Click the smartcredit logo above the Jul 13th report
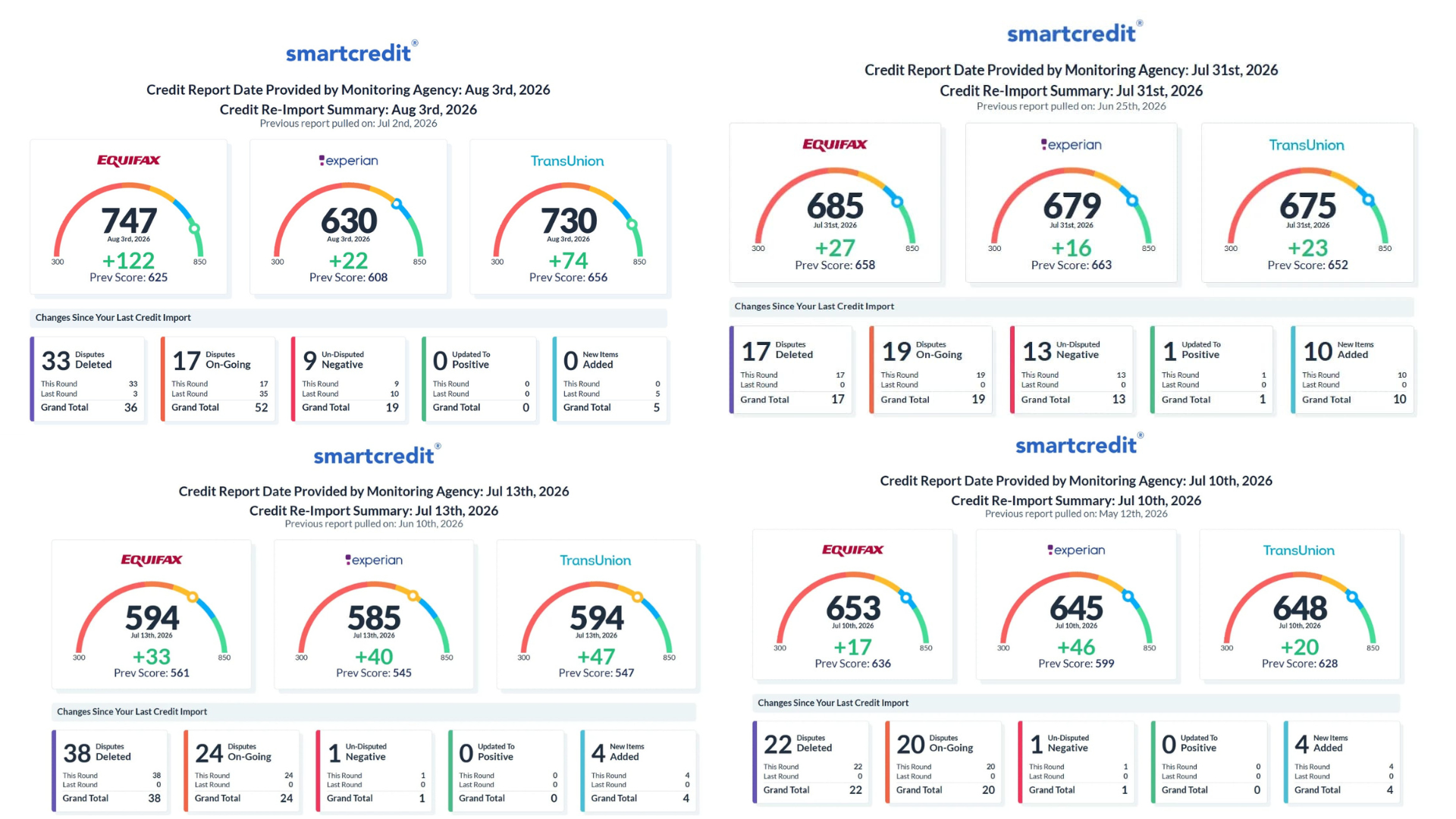1456x819 pixels. (x=377, y=454)
